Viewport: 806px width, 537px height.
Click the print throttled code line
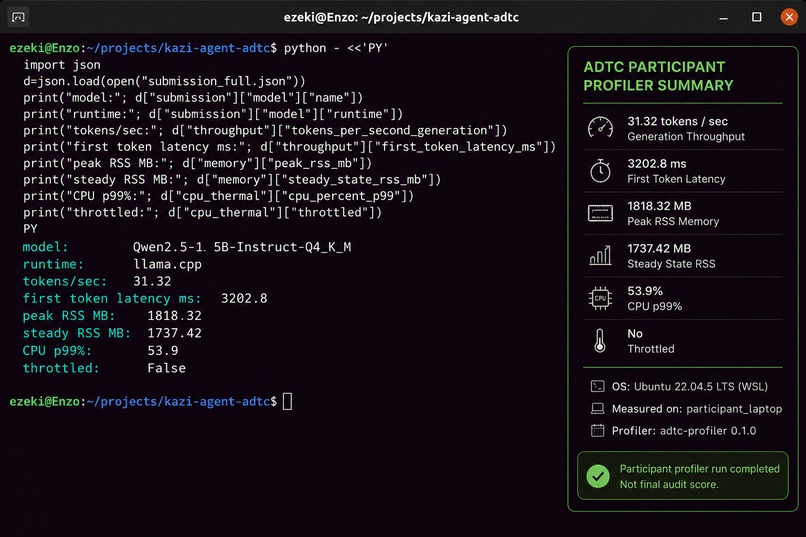(x=202, y=213)
